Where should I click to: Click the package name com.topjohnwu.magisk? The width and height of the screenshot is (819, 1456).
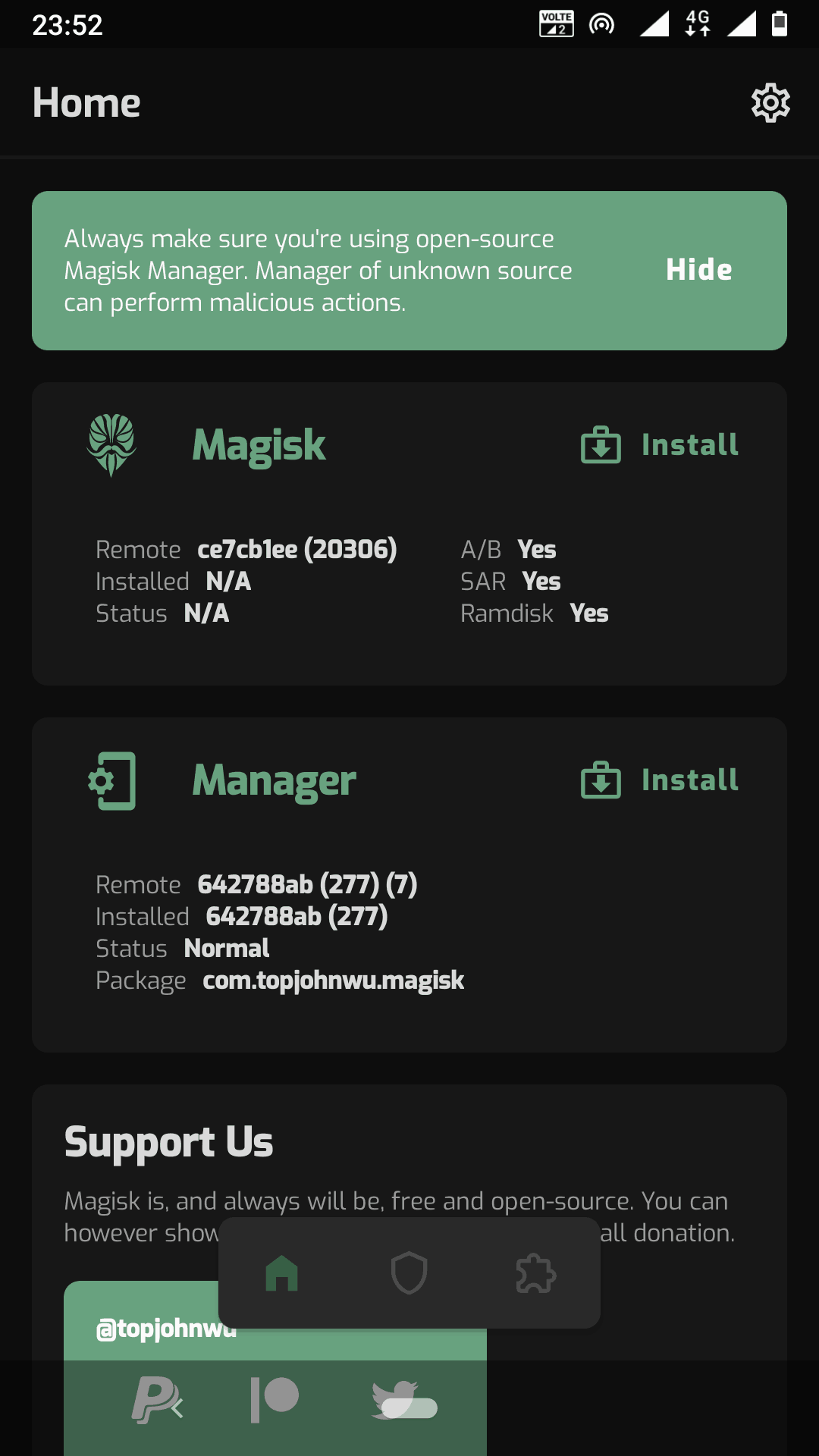click(333, 981)
